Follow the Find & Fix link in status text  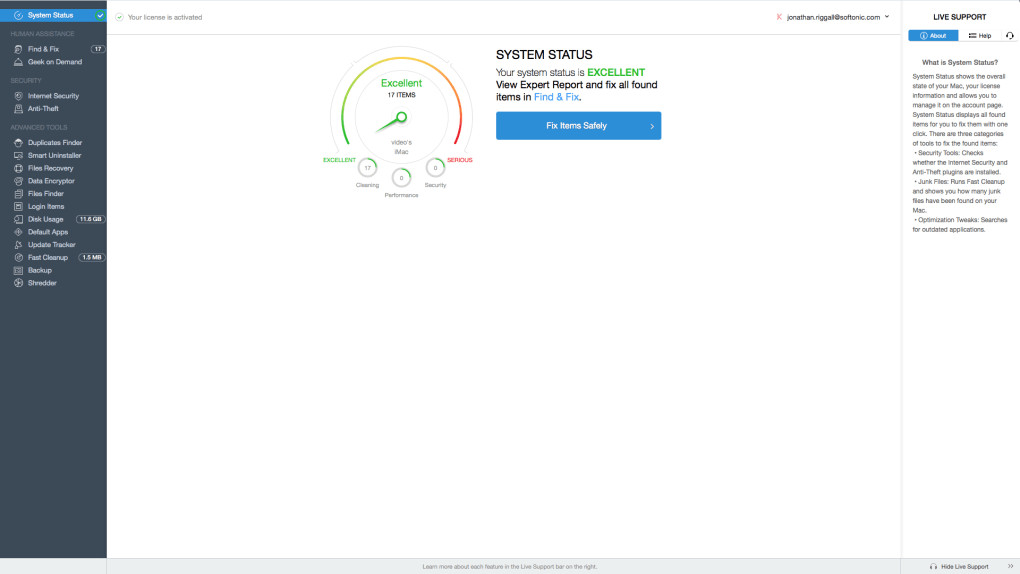pos(556,97)
